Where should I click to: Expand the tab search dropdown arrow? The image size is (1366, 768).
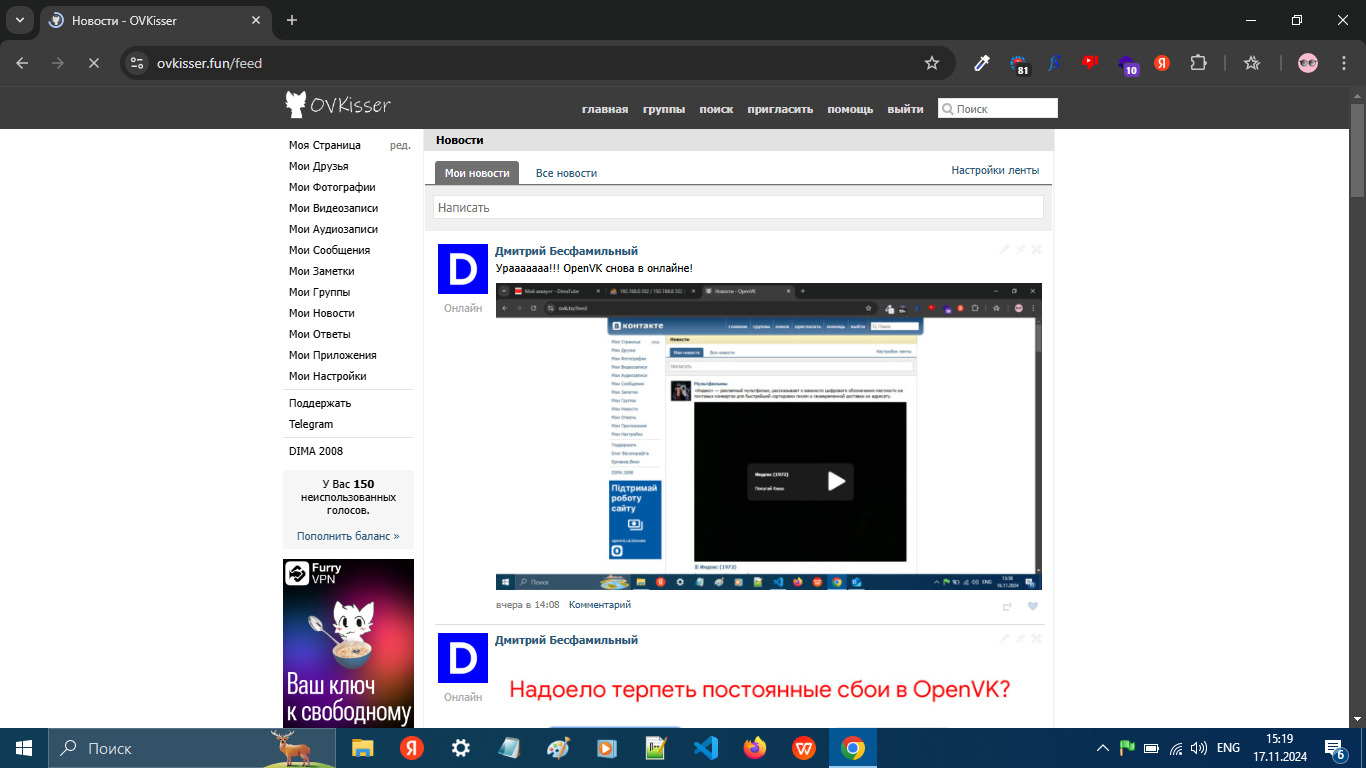tap(19, 20)
